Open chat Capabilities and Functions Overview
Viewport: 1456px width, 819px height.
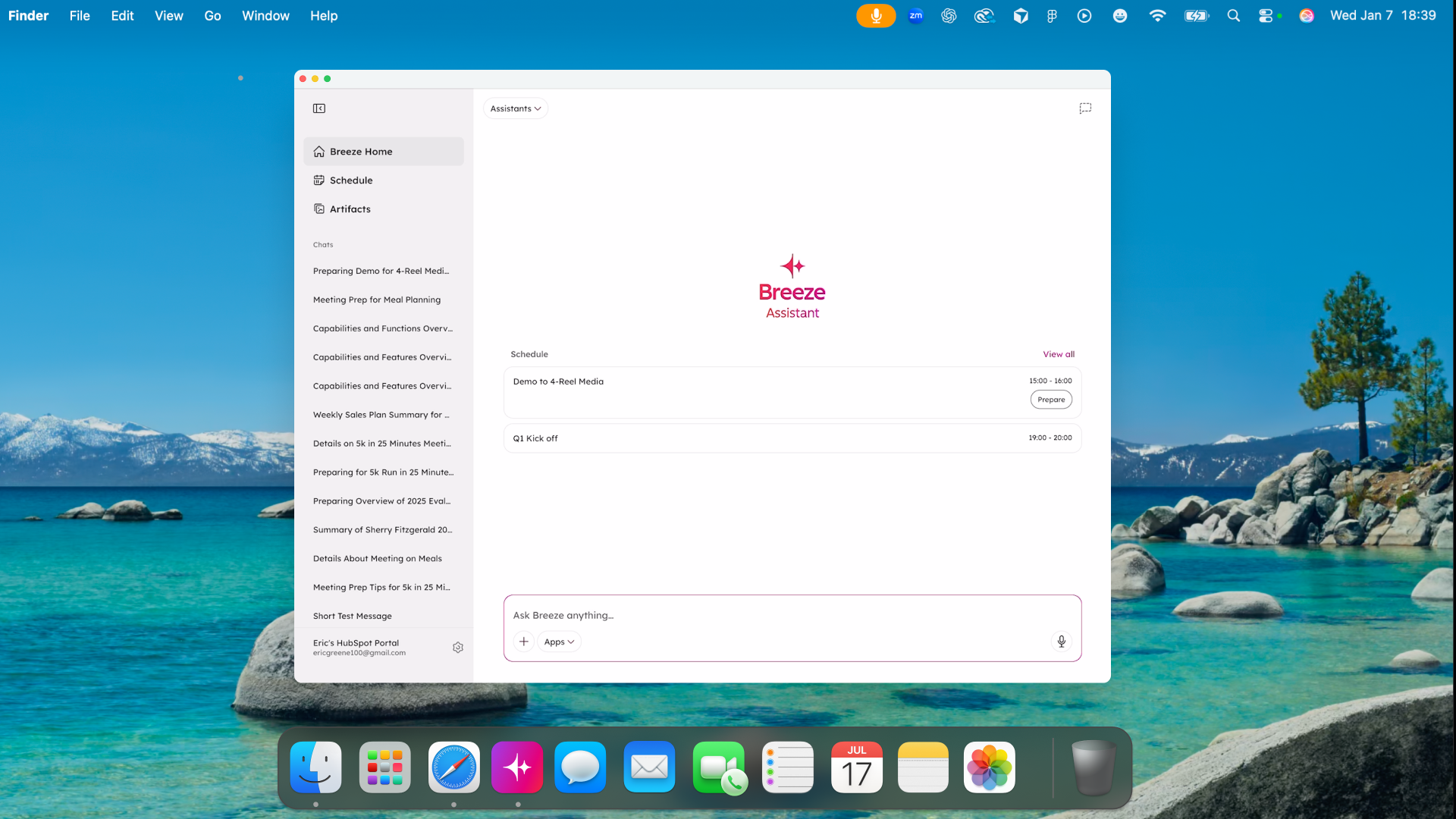coord(384,328)
